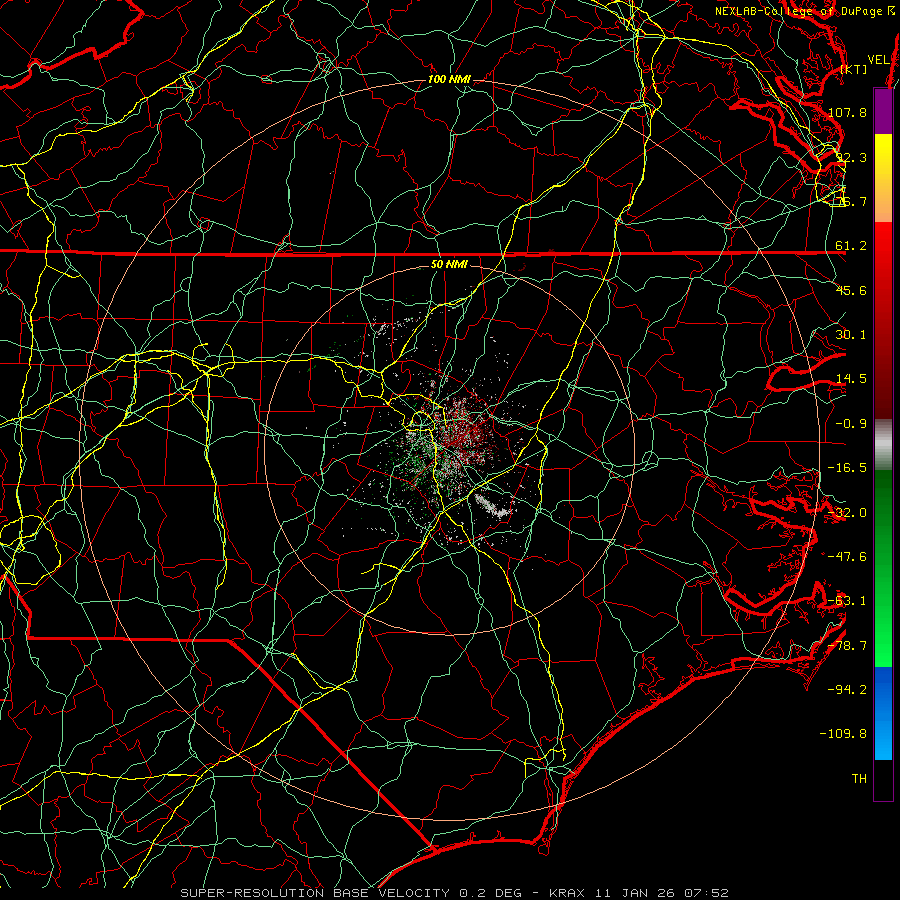Click the -78.7 legend value
This screenshot has width=900, height=900.
tap(847, 646)
